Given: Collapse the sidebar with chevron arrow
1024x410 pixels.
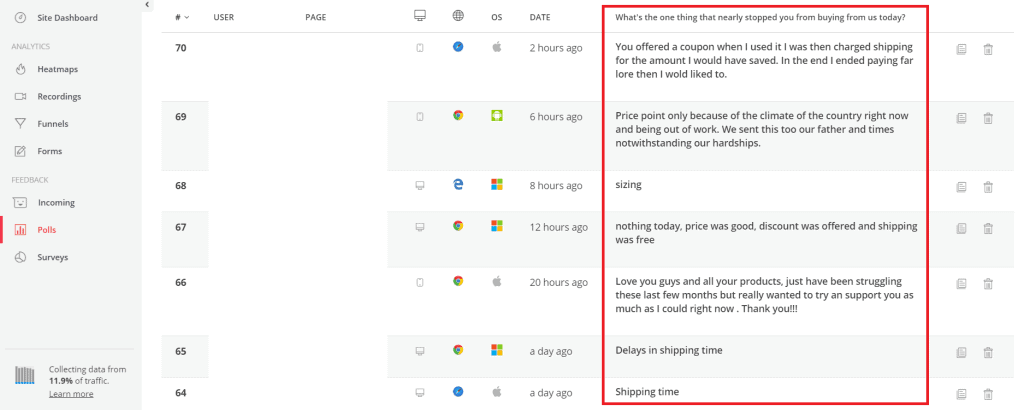Looking at the screenshot, I should click(147, 5).
